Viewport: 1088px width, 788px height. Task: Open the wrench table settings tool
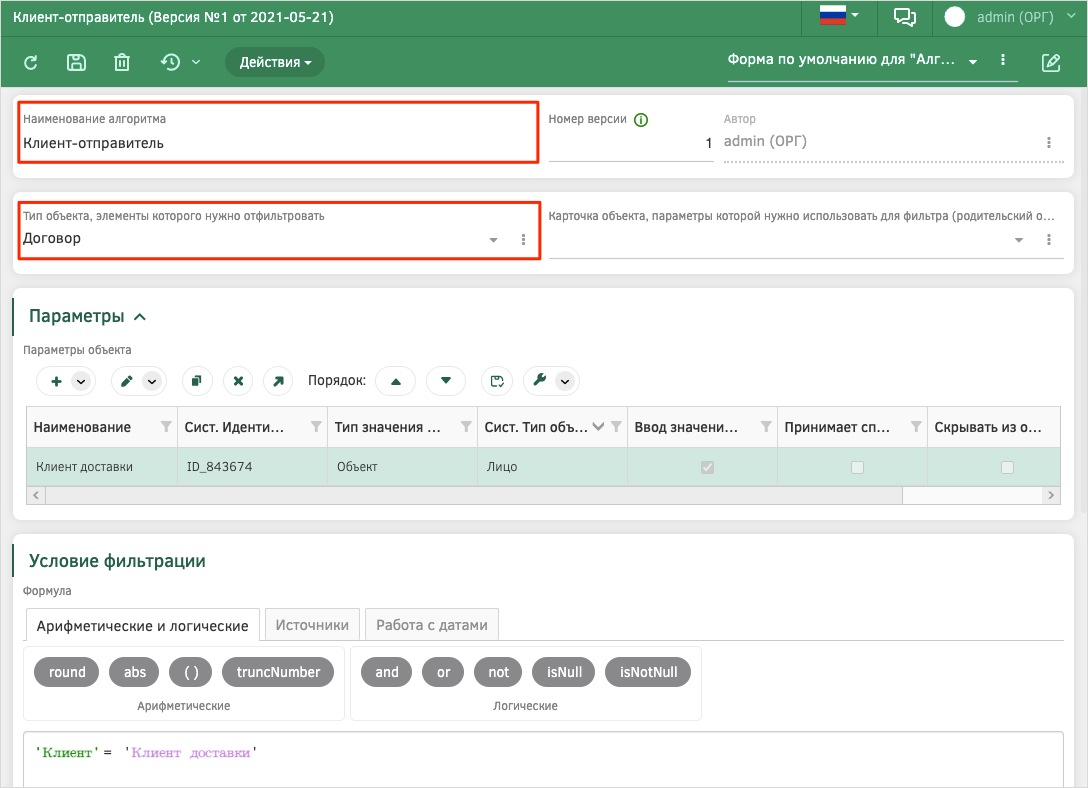540,380
